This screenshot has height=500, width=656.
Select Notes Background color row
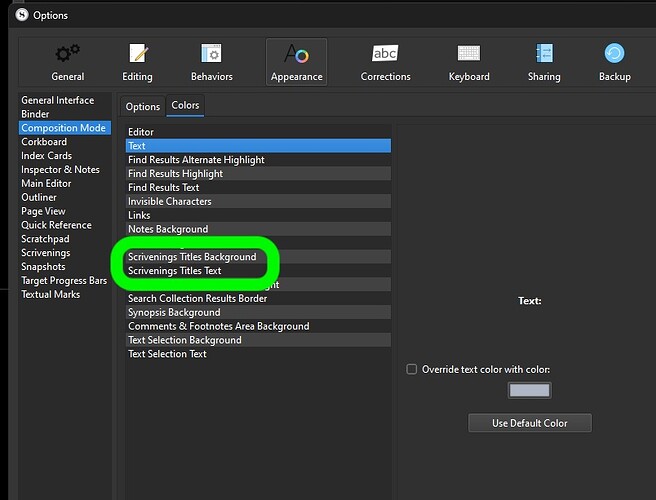click(258, 229)
